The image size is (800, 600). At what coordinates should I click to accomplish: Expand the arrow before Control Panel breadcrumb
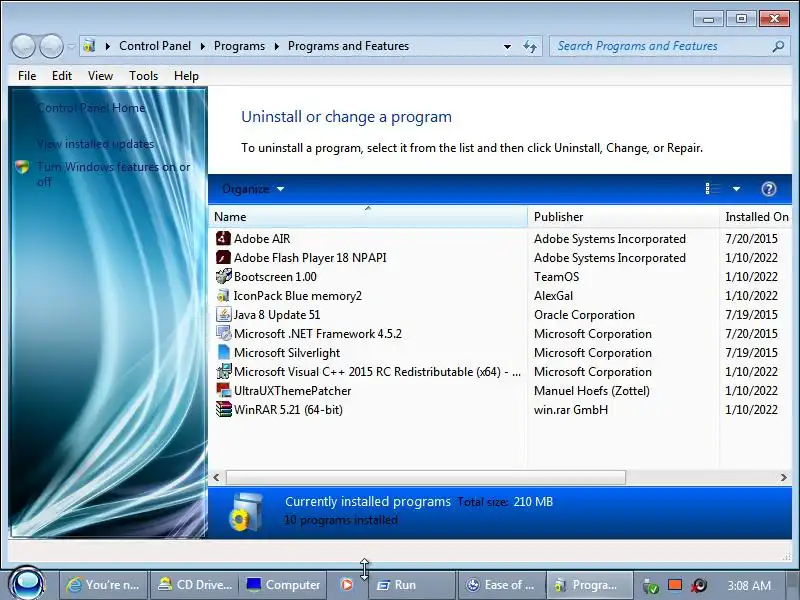(x=108, y=46)
